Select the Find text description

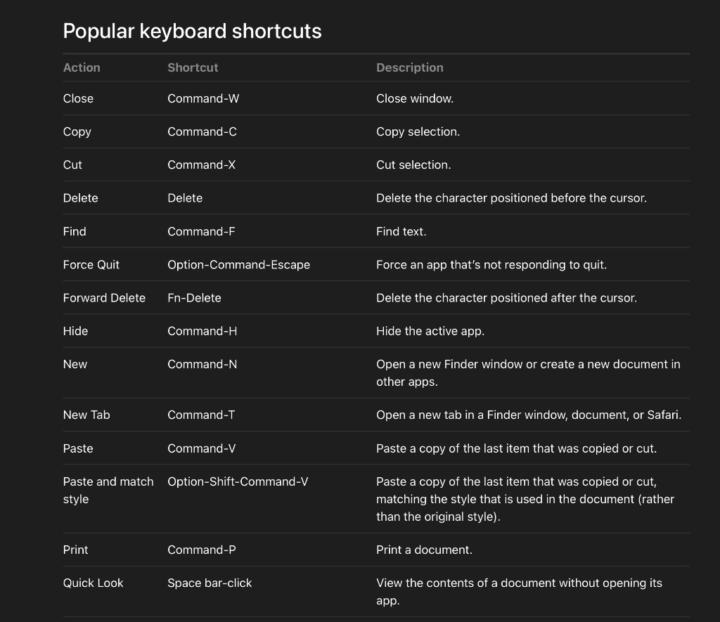[401, 231]
